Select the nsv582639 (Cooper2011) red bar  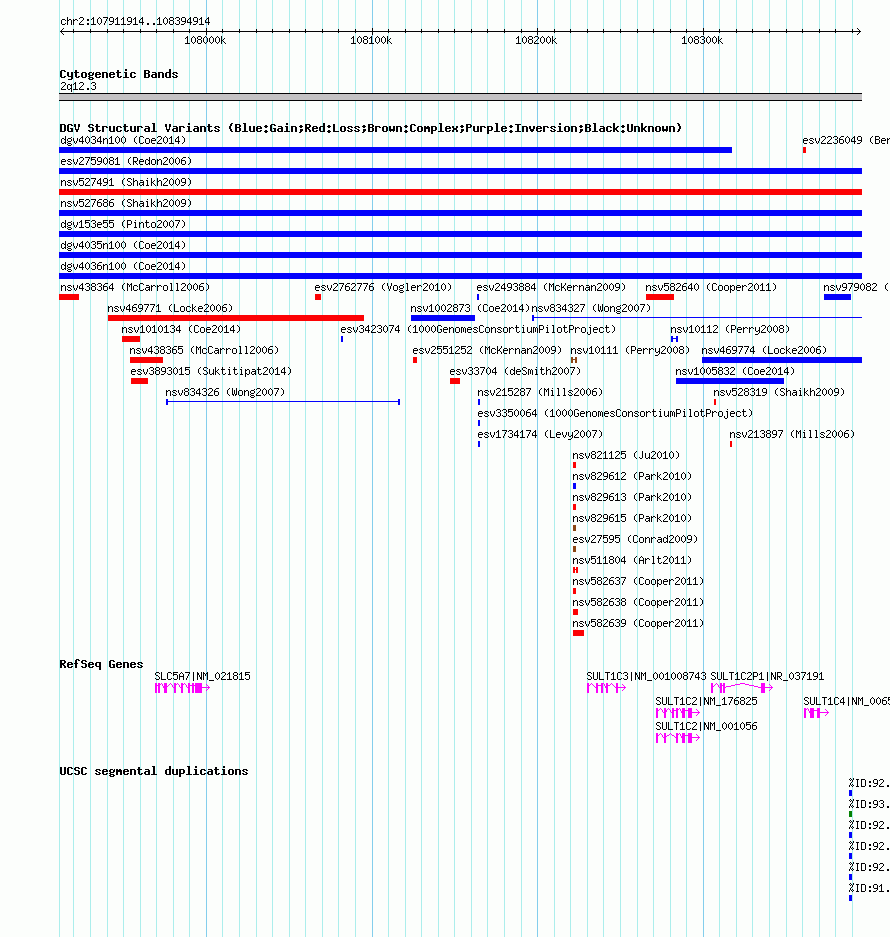coord(578,633)
